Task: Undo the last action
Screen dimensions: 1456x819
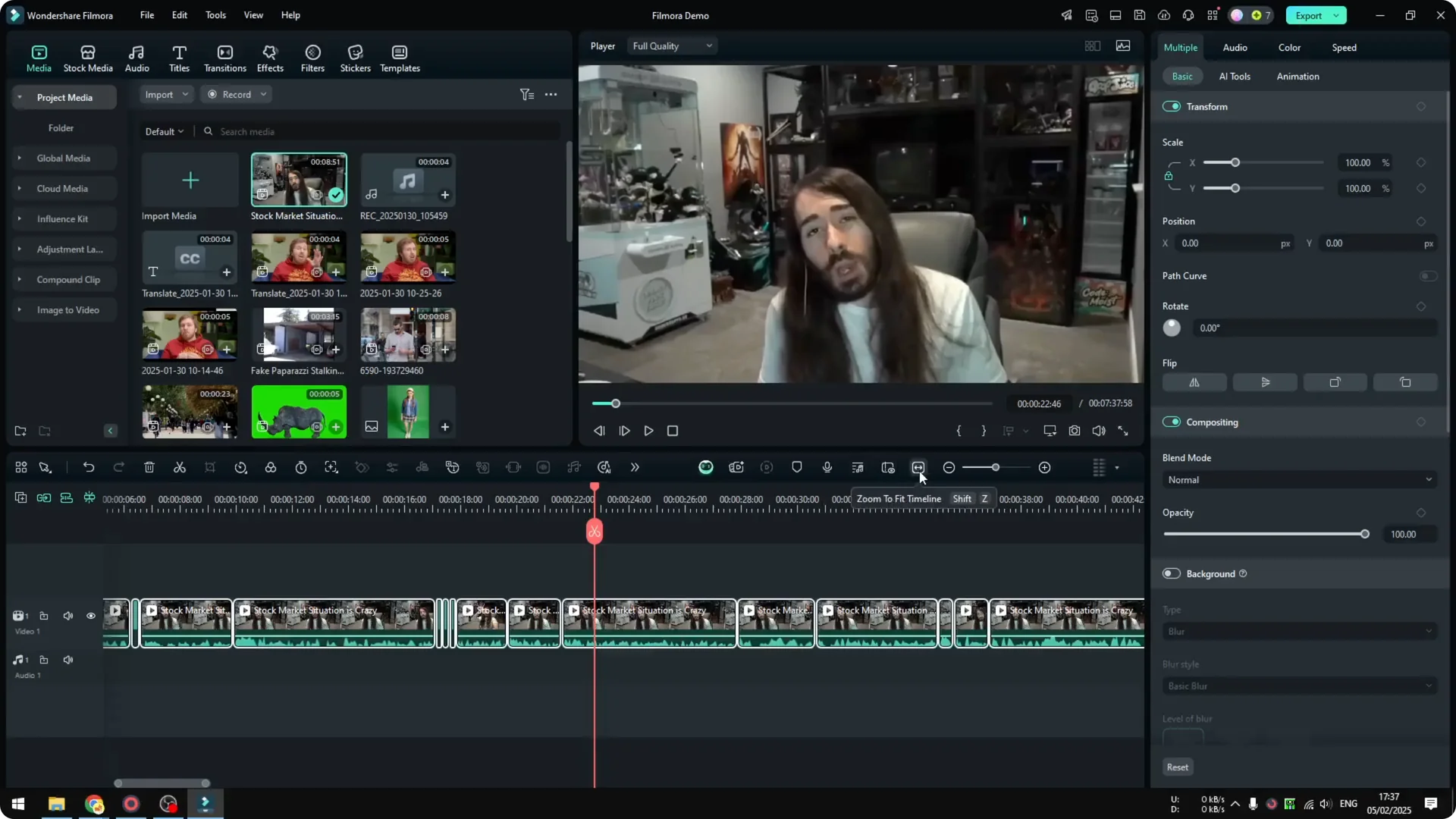Action: click(89, 467)
